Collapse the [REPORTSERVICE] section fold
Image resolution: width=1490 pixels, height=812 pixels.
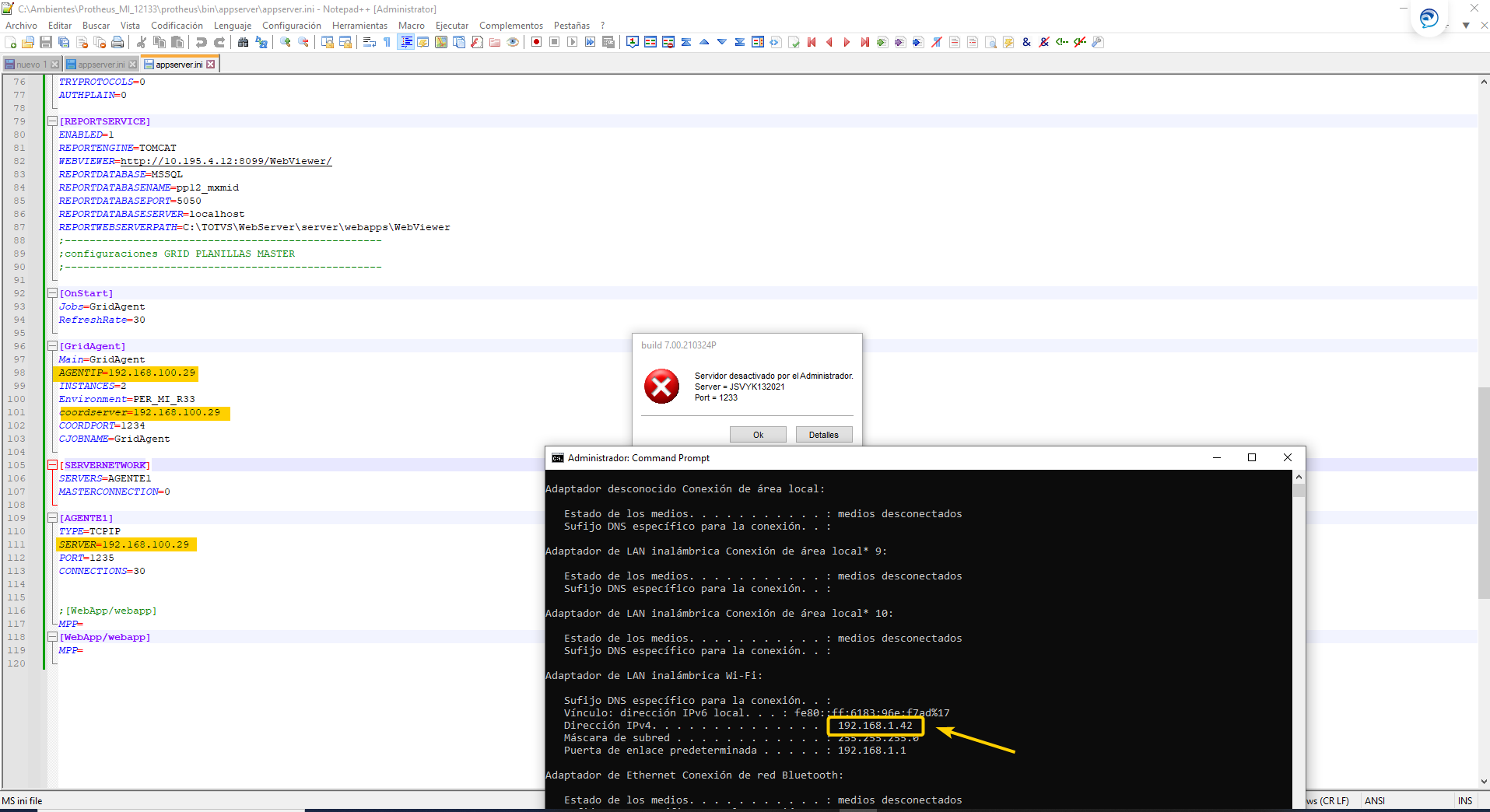52,121
